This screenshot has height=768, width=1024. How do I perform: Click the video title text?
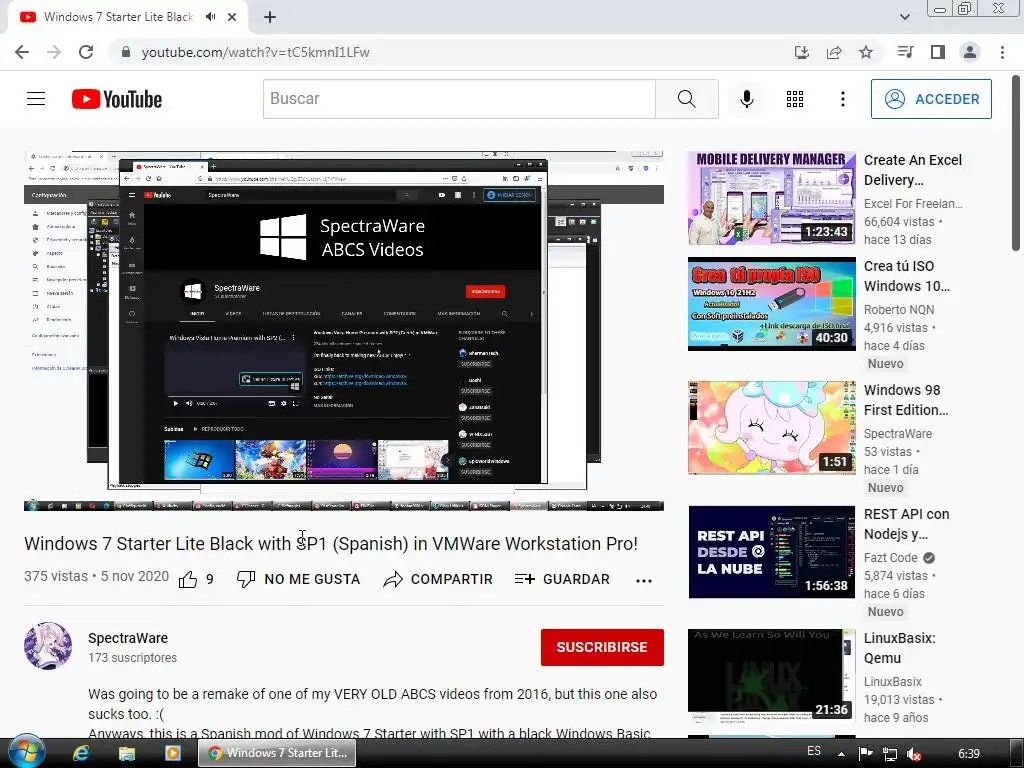[x=331, y=543]
